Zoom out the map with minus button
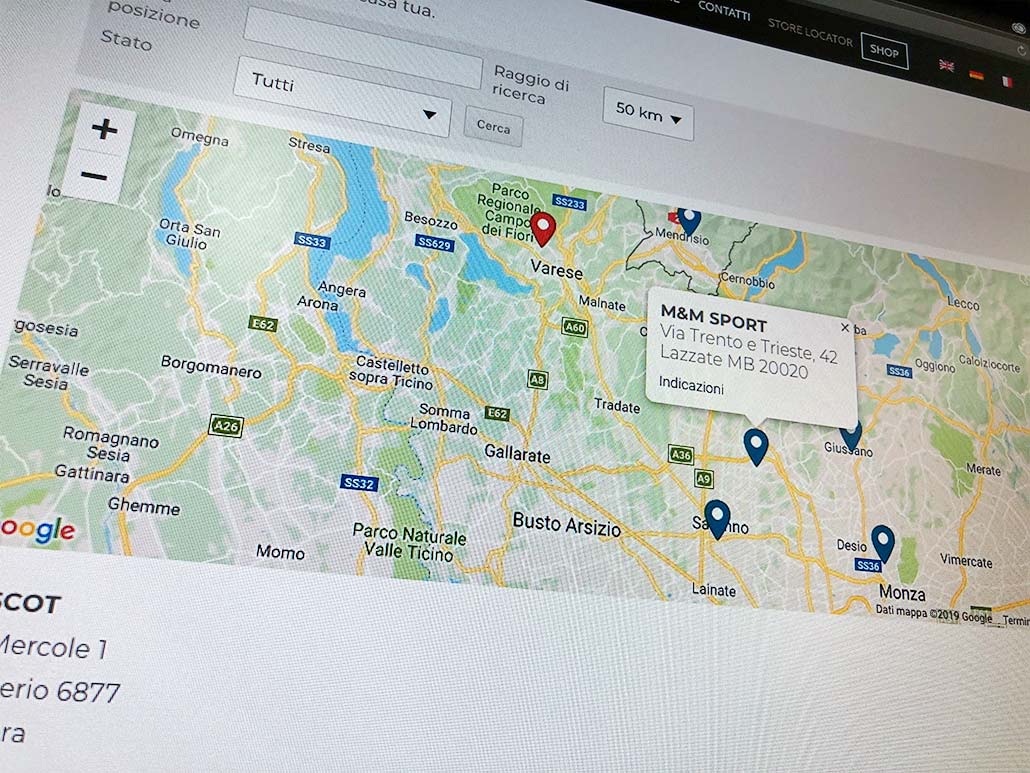This screenshot has width=1030, height=773. click(94, 176)
